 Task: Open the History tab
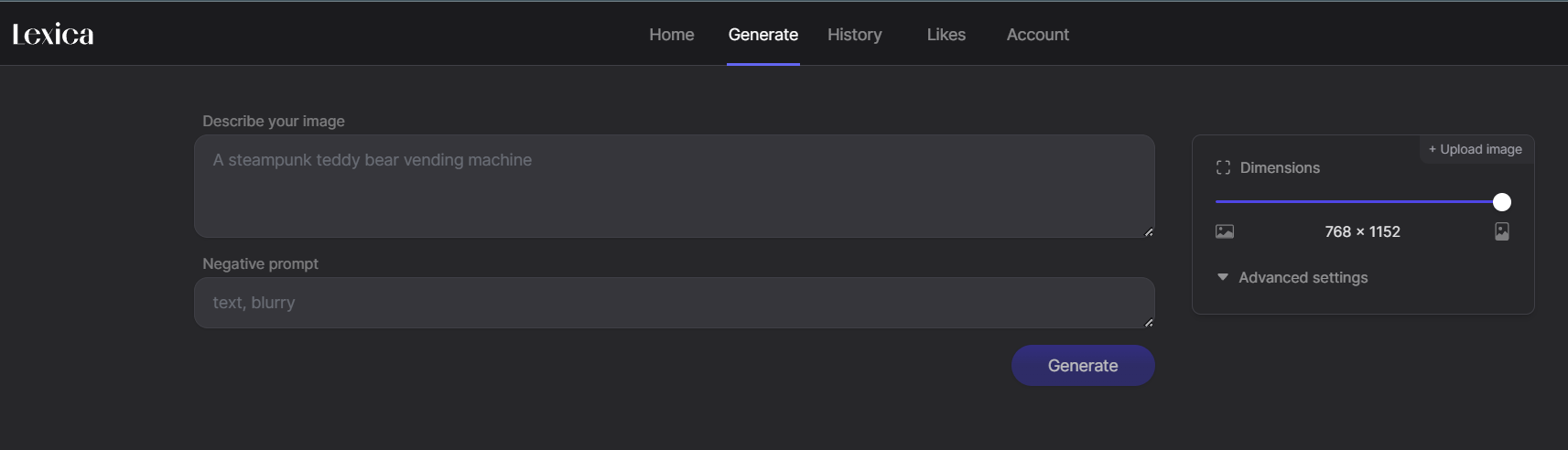tap(855, 35)
